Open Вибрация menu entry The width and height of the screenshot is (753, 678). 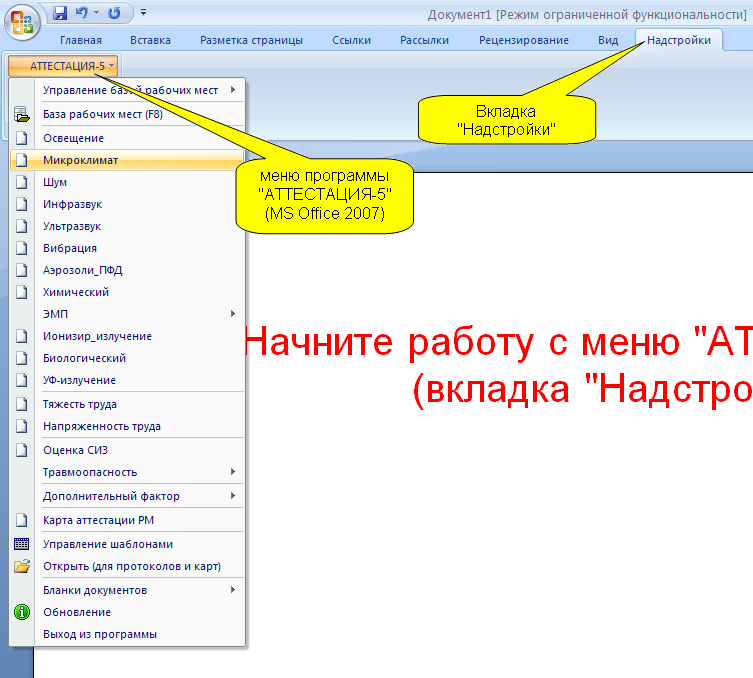point(127,248)
